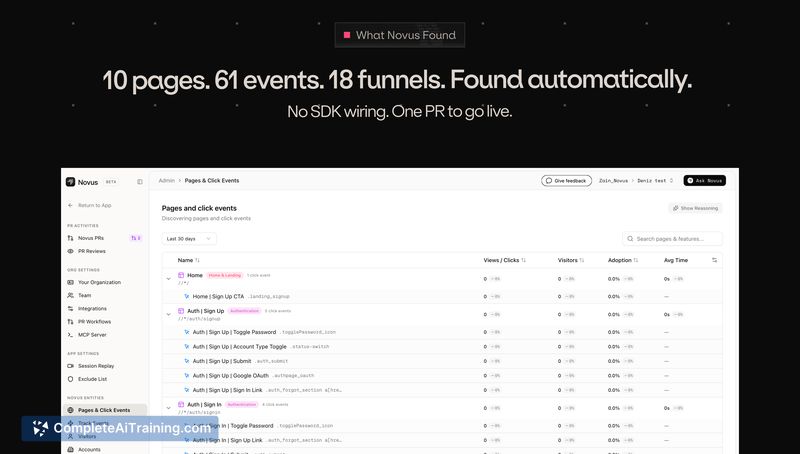This screenshot has height=454, width=800.
Task: Open the Deniz test app switcher
Action: (655, 181)
